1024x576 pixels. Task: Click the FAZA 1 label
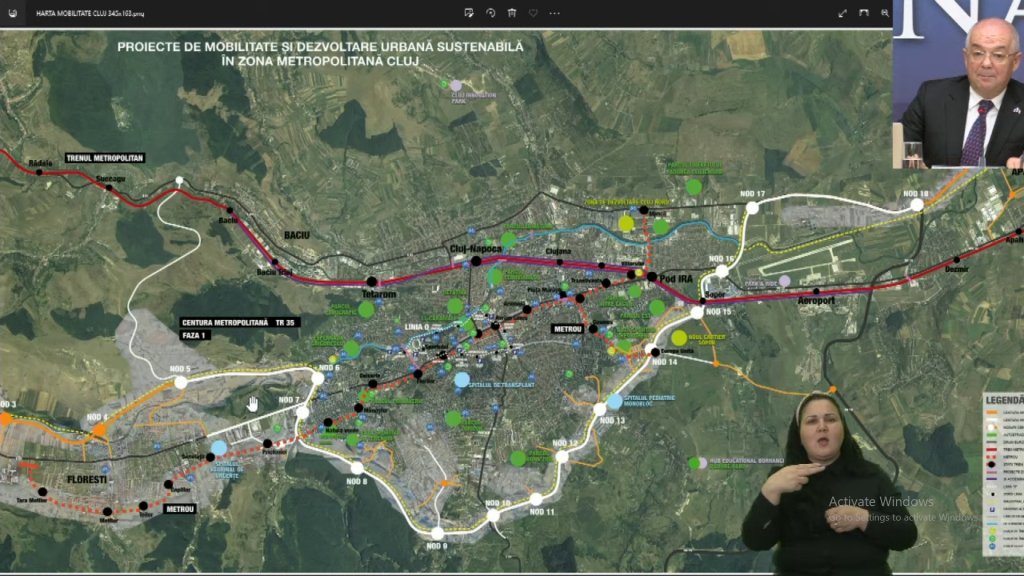coord(194,336)
